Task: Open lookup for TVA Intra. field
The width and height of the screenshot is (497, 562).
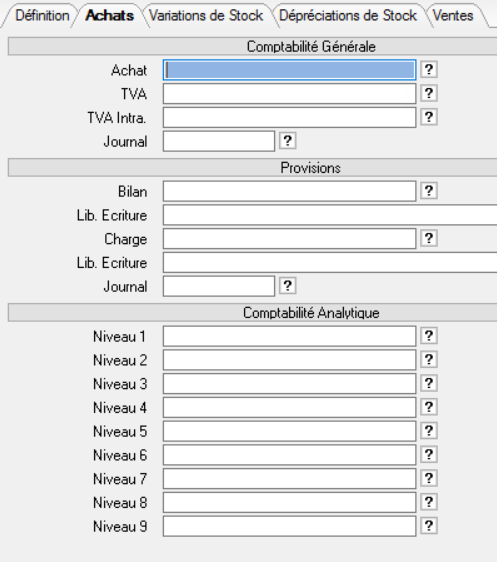Action: point(429,117)
